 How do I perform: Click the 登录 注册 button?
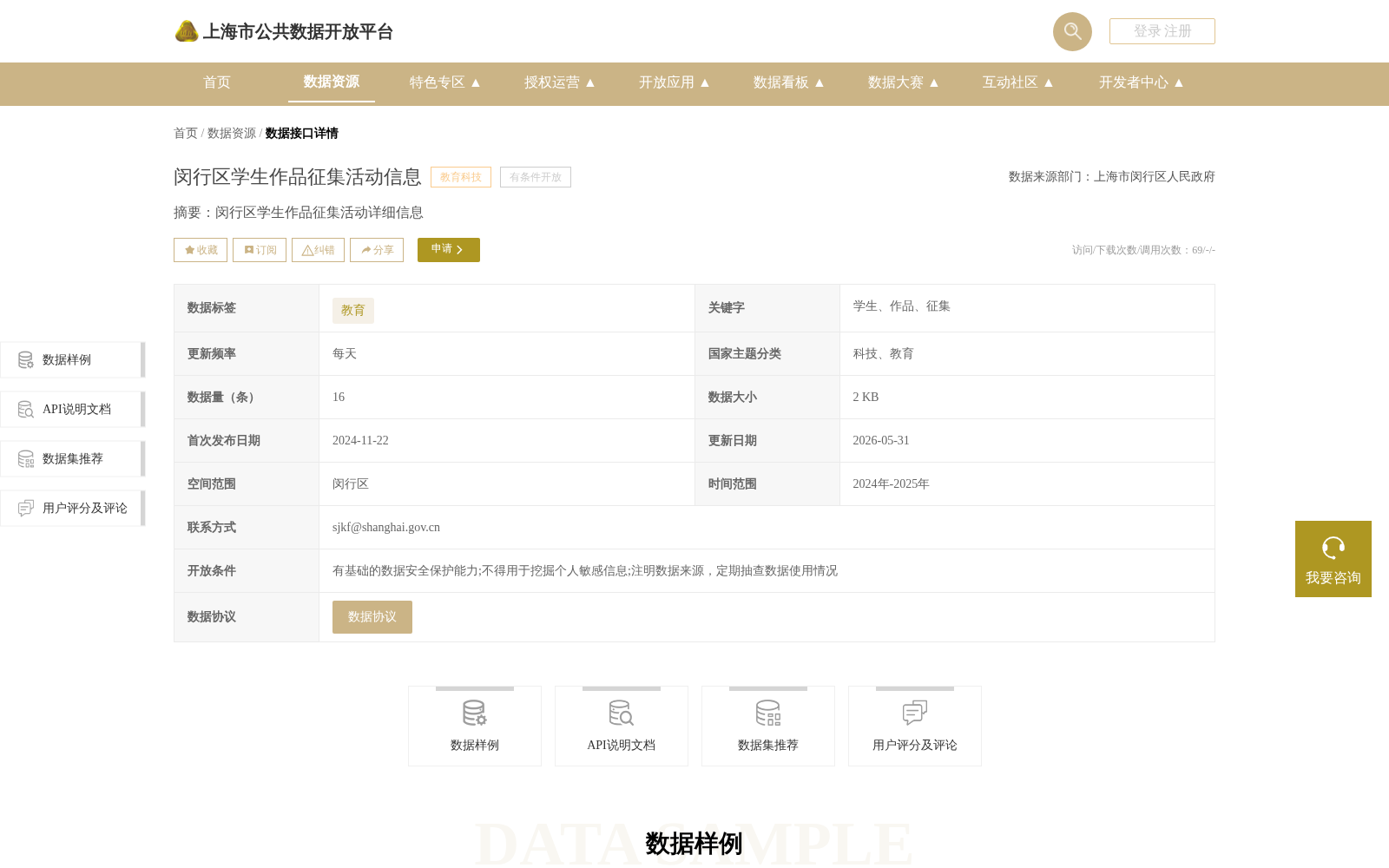1162,31
